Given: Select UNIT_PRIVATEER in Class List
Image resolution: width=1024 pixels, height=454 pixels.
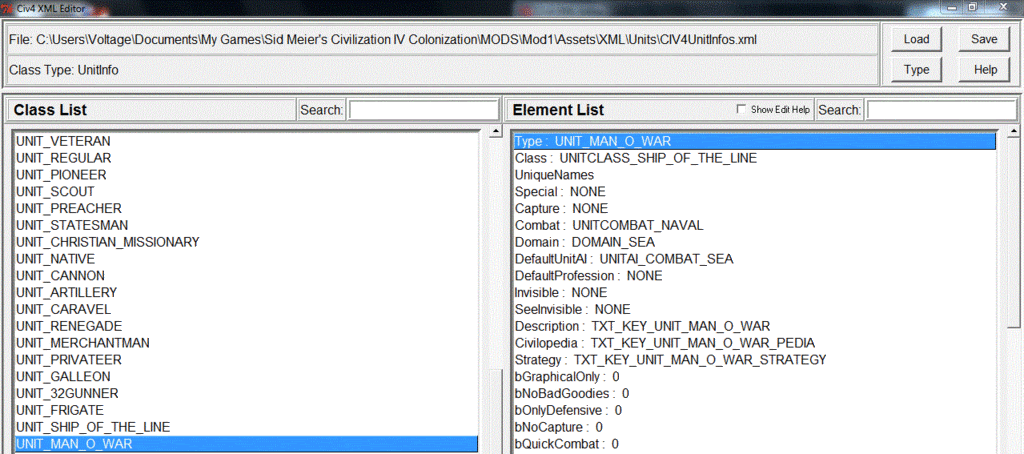Looking at the screenshot, I should coord(246,360).
